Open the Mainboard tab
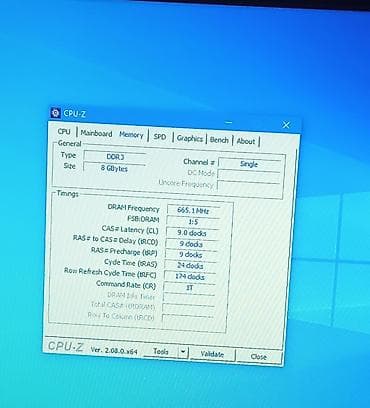Viewport: 370px width, 408px height. (96, 133)
